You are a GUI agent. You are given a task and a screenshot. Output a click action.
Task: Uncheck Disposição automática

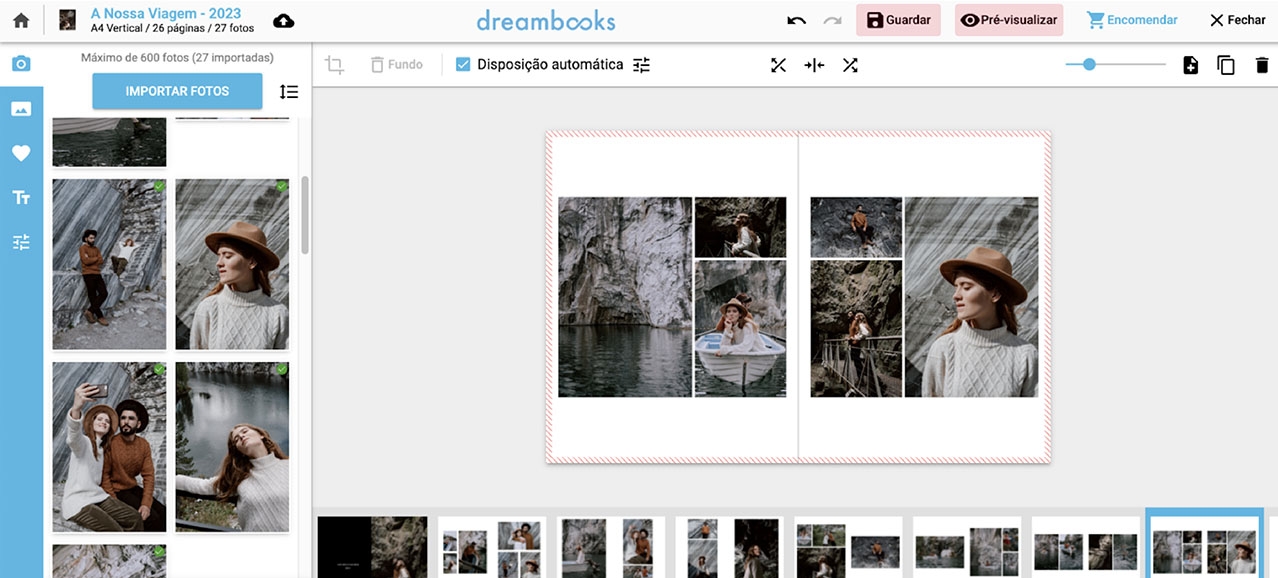point(462,64)
